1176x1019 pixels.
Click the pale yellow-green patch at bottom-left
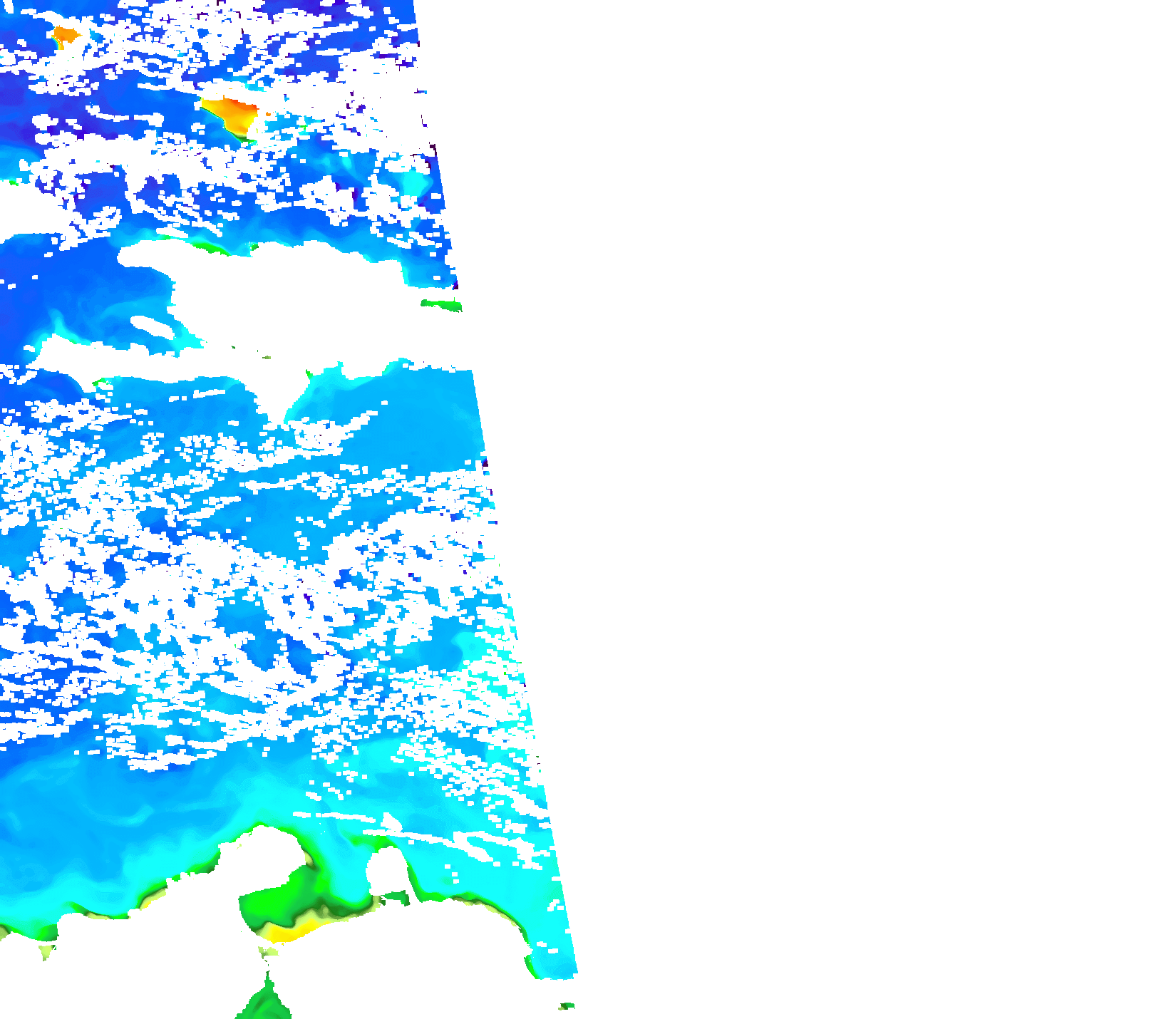tap(46, 951)
